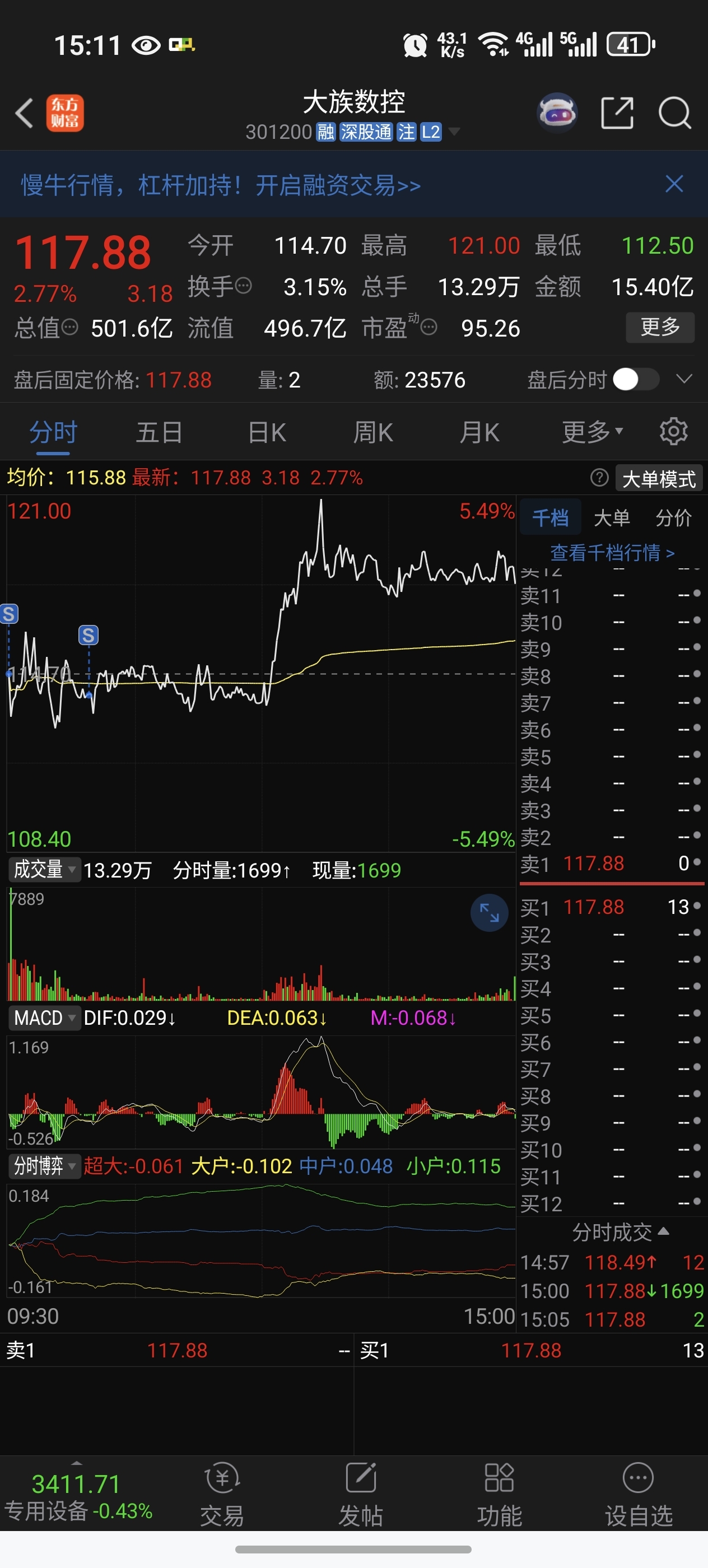708x1568 pixels.
Task: Tap the share export icon
Action: coord(617,113)
